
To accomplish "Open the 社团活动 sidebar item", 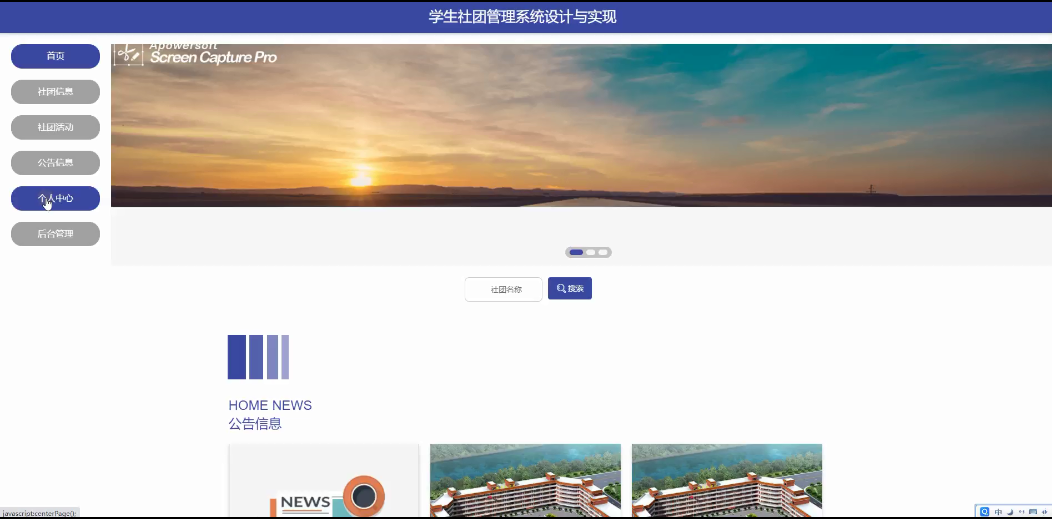I will tap(55, 127).
